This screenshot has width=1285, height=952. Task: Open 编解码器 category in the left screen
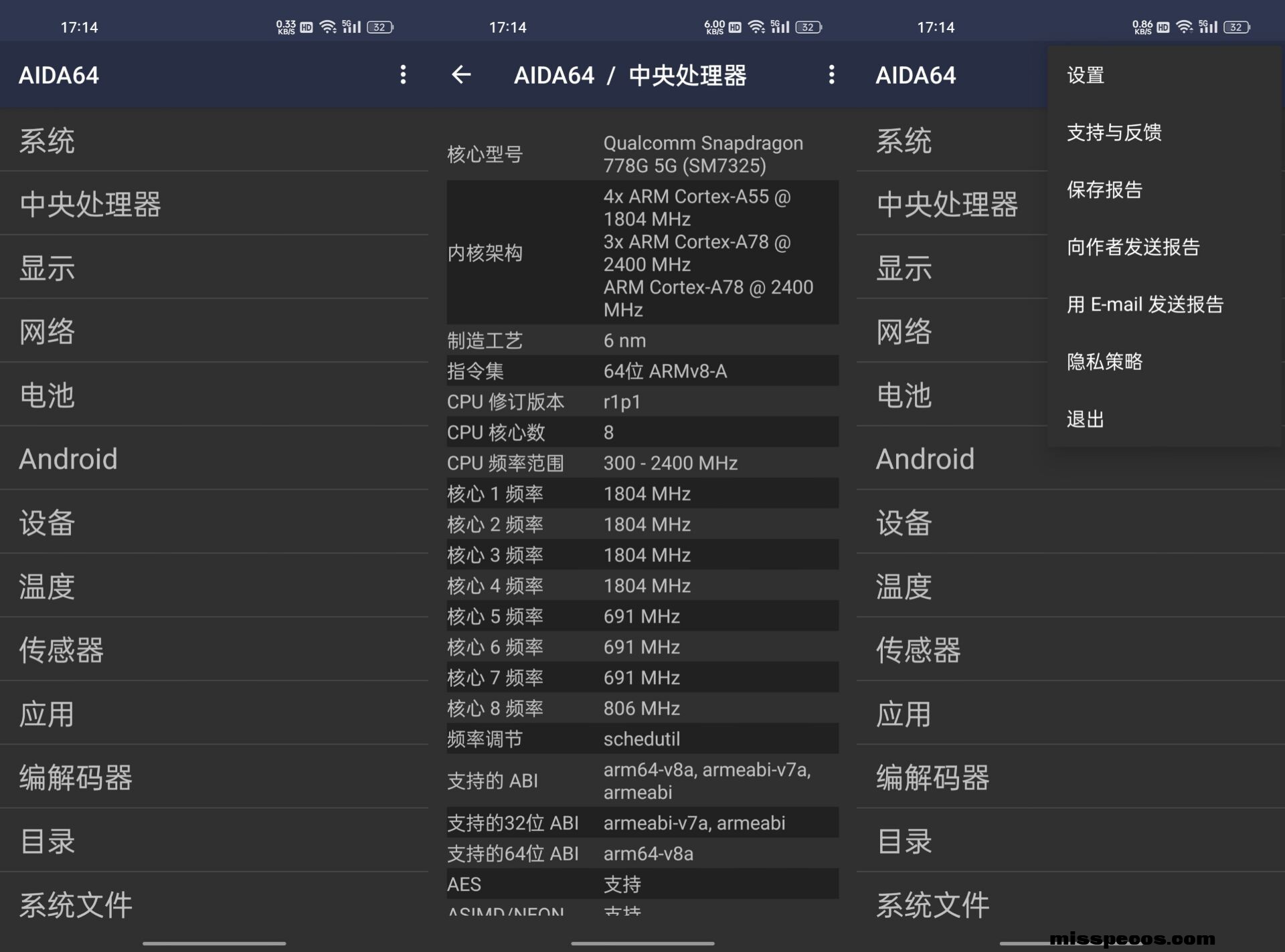click(x=214, y=777)
